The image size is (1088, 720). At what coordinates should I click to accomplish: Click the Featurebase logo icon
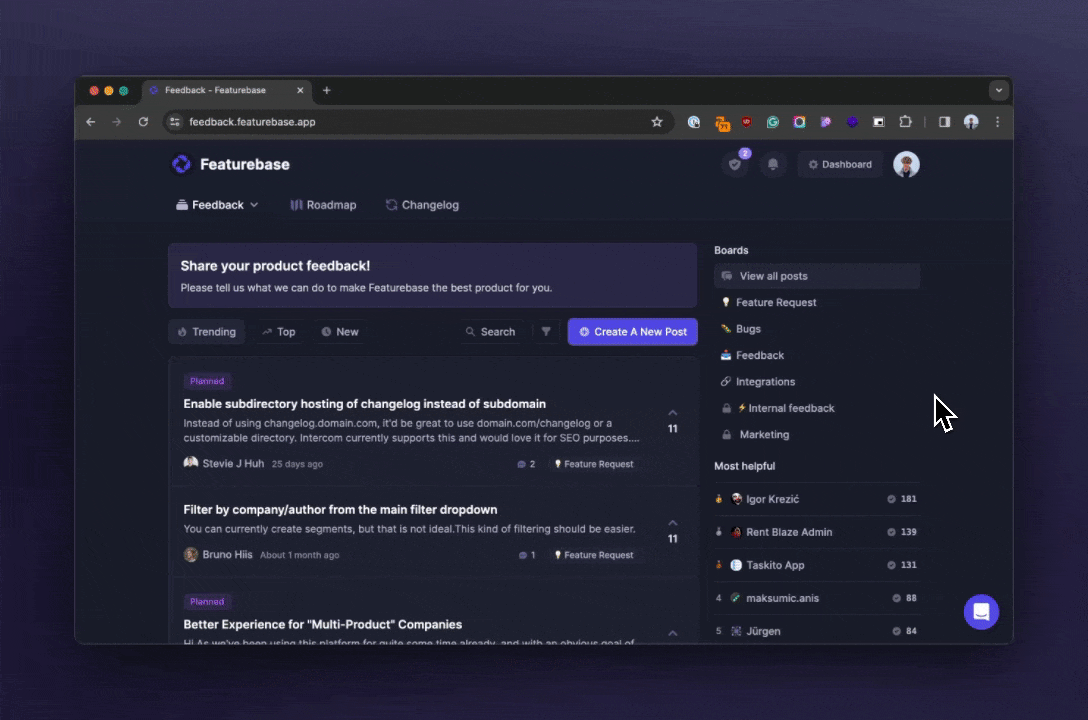(182, 164)
